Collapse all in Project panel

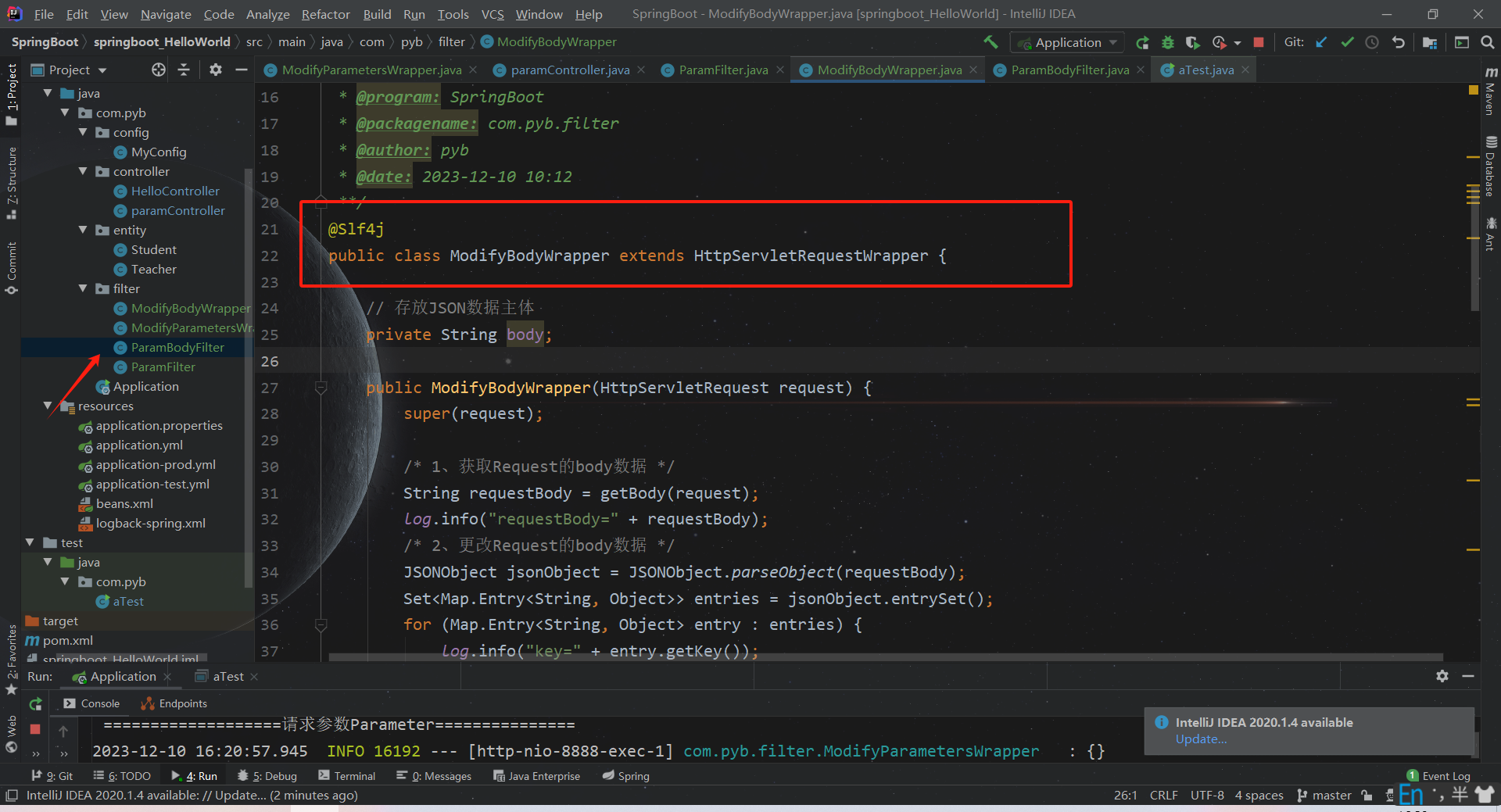pyautogui.click(x=184, y=70)
